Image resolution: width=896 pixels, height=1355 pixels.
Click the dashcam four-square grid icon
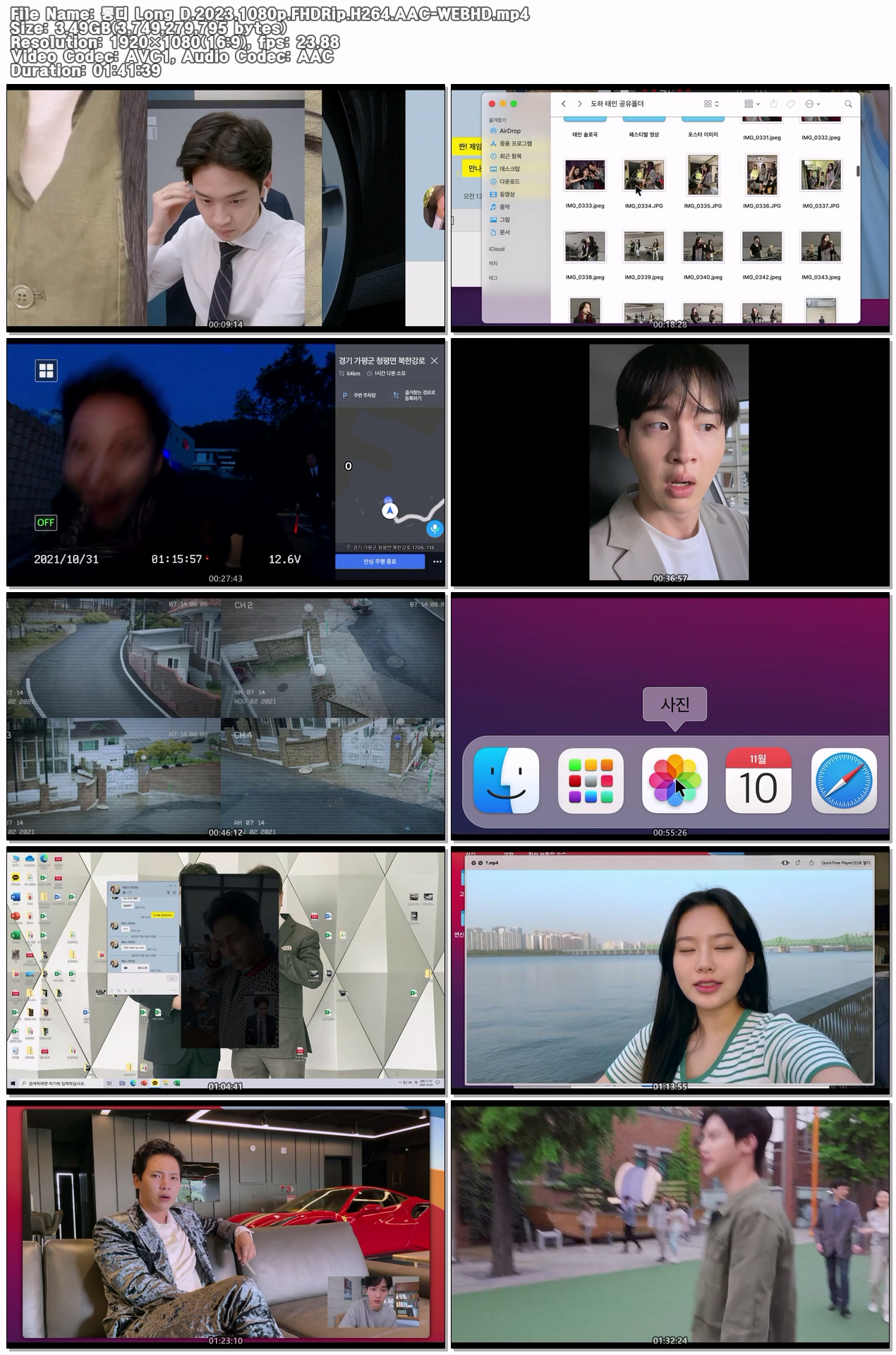click(x=47, y=371)
